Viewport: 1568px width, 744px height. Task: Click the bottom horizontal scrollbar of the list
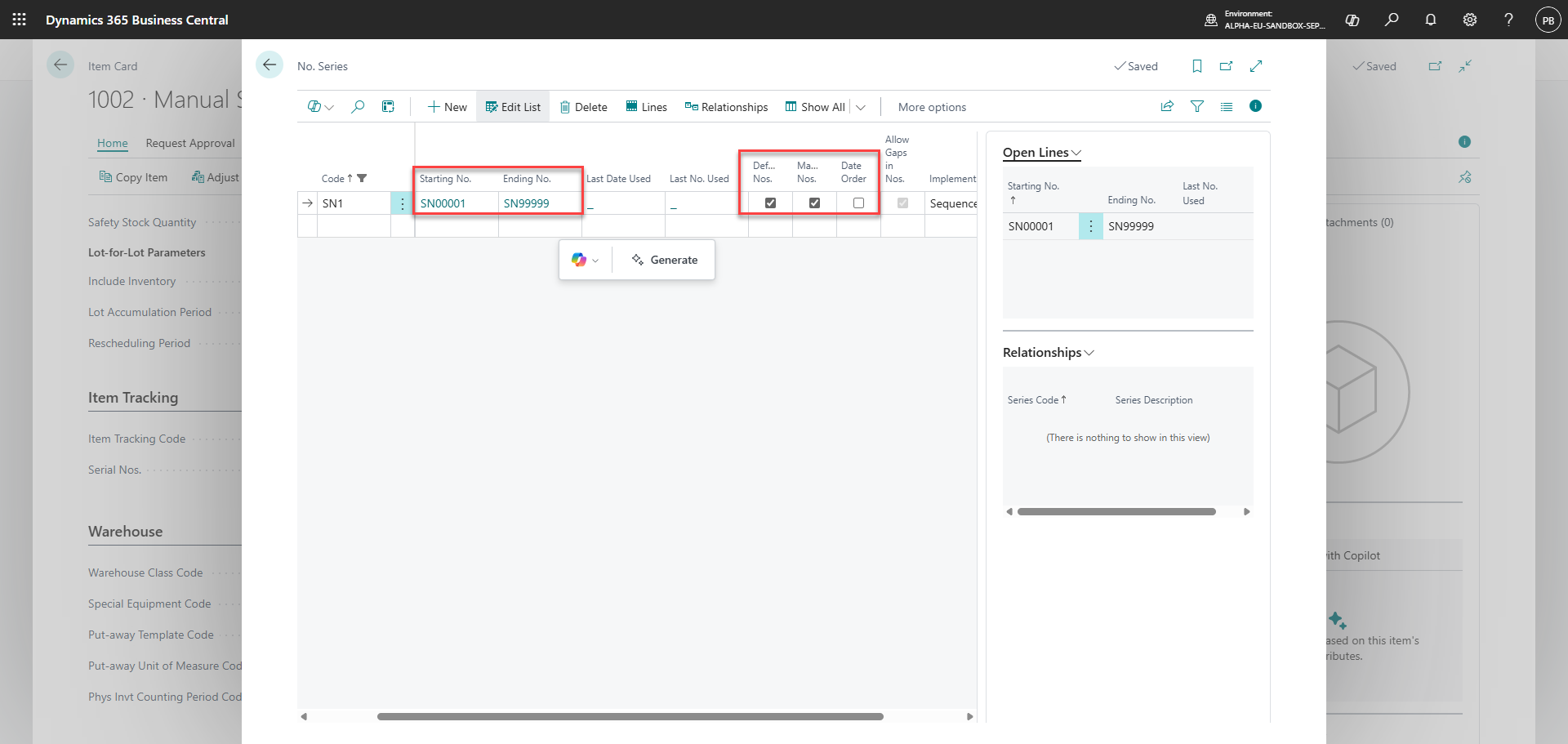630,716
